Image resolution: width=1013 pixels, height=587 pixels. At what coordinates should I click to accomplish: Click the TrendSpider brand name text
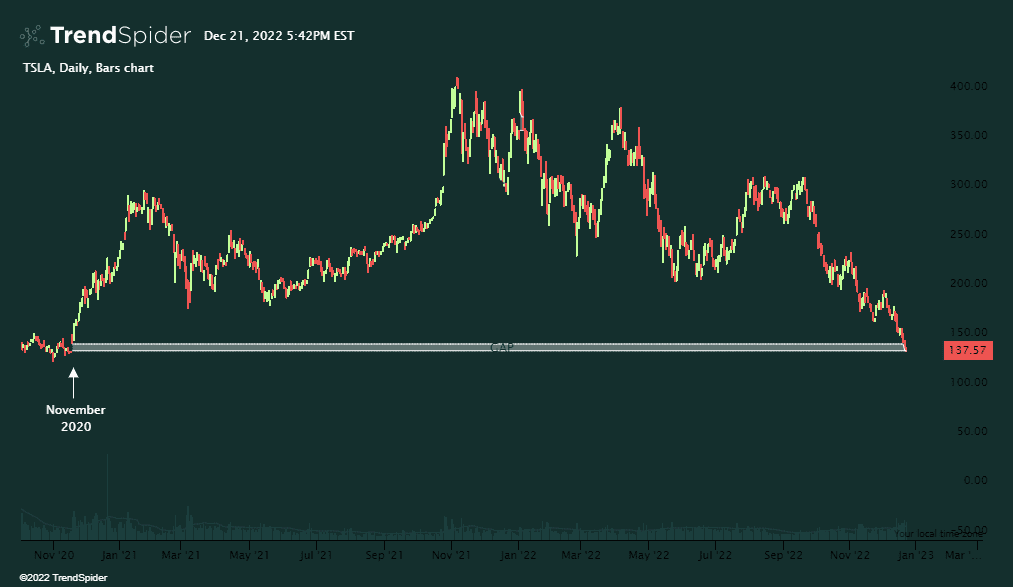pos(120,36)
